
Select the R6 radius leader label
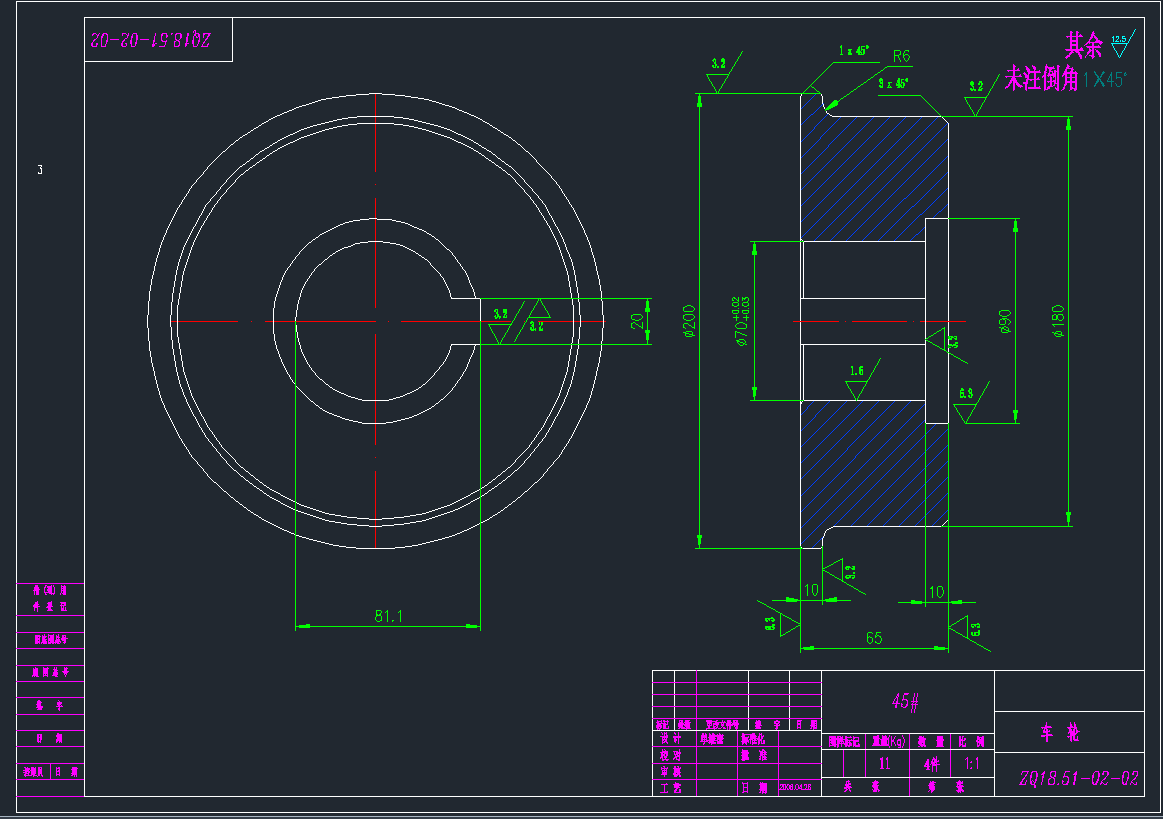click(901, 56)
